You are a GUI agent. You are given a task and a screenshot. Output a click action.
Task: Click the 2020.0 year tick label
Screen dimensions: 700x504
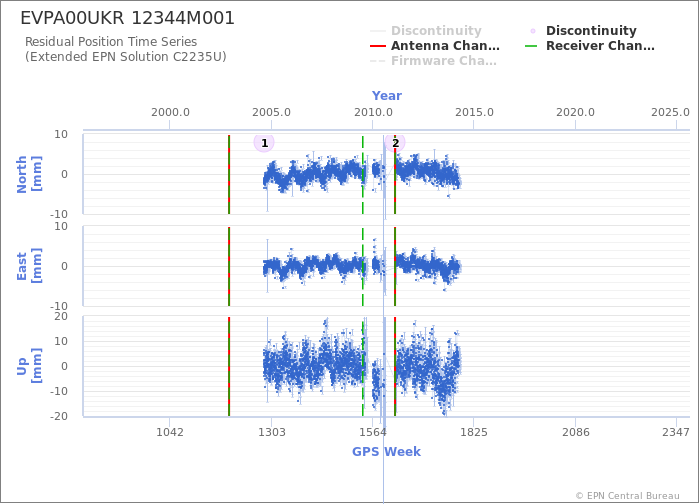[575, 112]
